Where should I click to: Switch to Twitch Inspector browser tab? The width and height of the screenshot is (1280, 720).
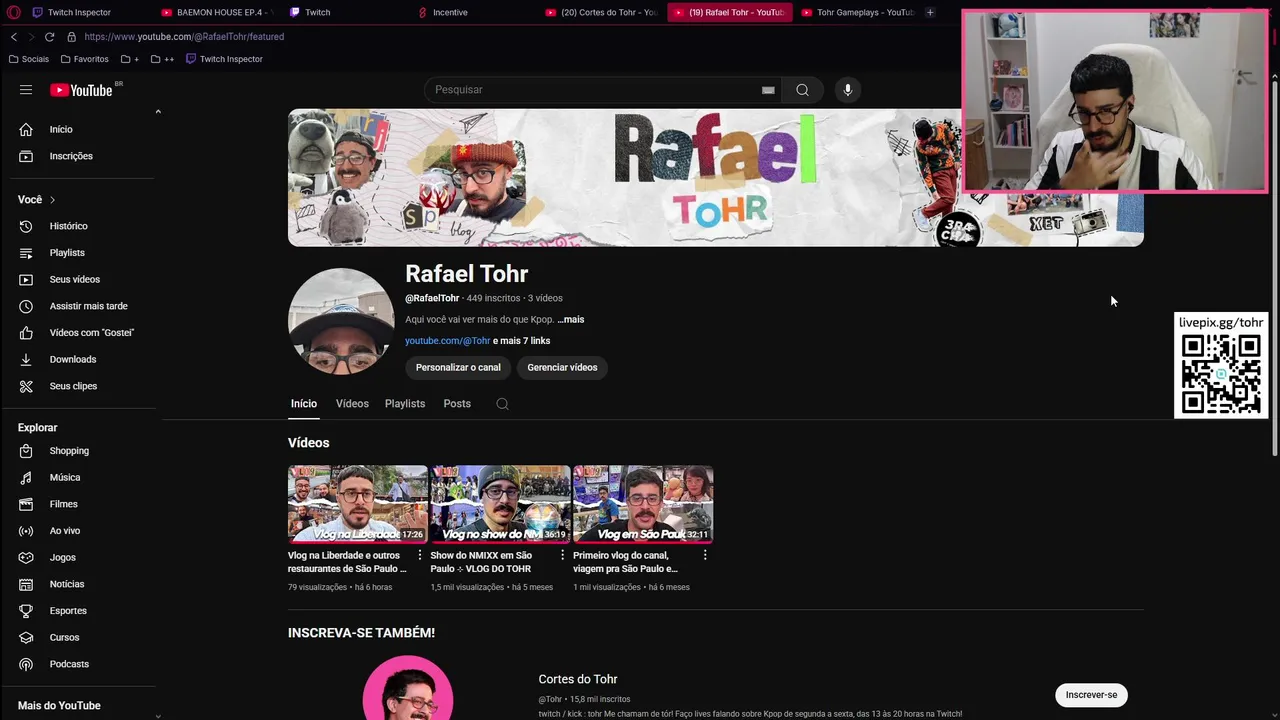click(x=78, y=12)
